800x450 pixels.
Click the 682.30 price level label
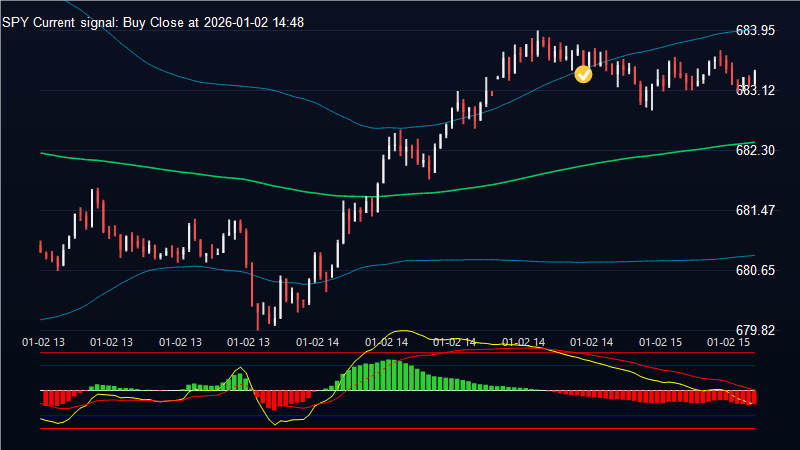tap(755, 150)
